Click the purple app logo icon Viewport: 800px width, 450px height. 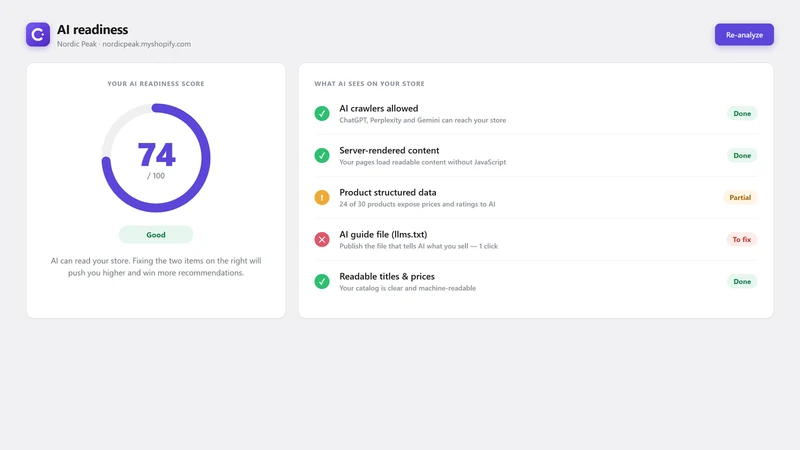click(38, 35)
